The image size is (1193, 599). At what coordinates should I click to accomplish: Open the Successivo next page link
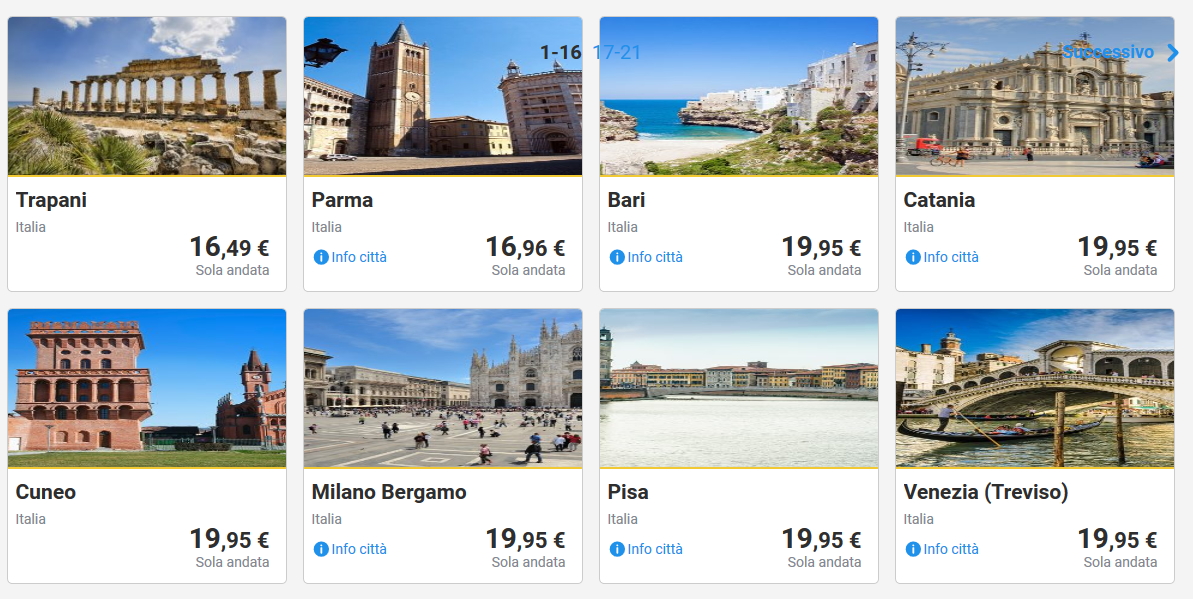[1108, 52]
